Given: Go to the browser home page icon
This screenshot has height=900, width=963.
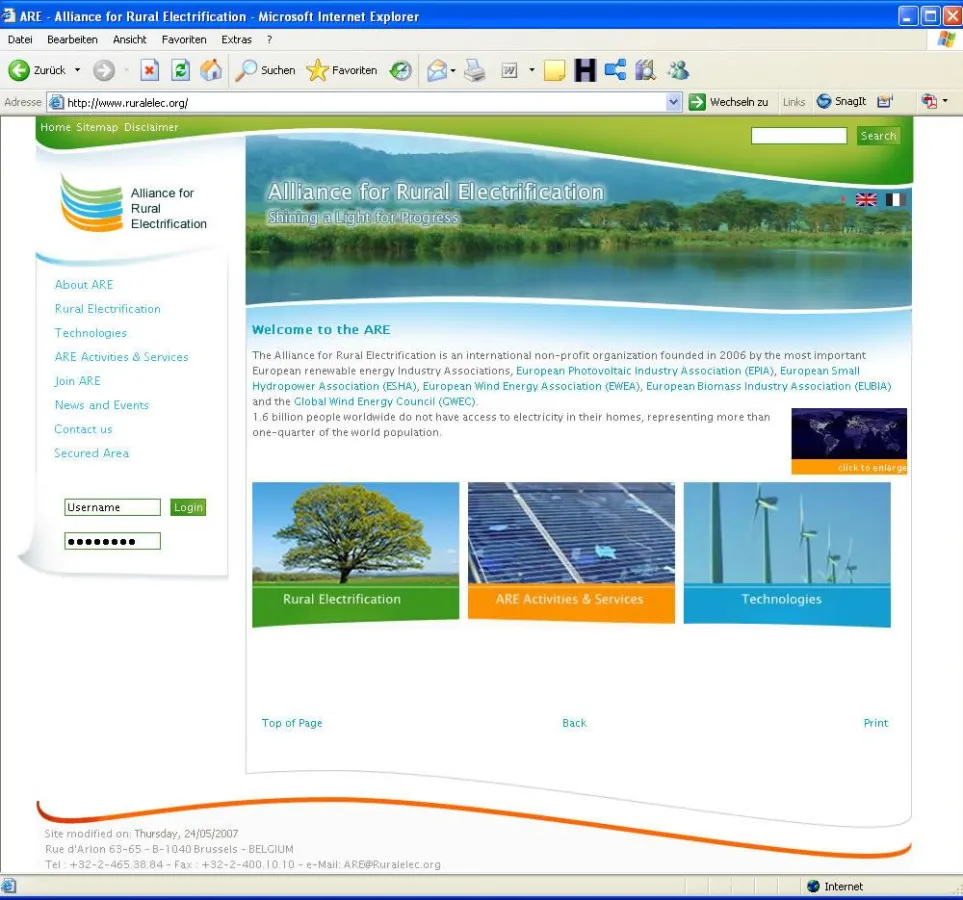Looking at the screenshot, I should [211, 70].
